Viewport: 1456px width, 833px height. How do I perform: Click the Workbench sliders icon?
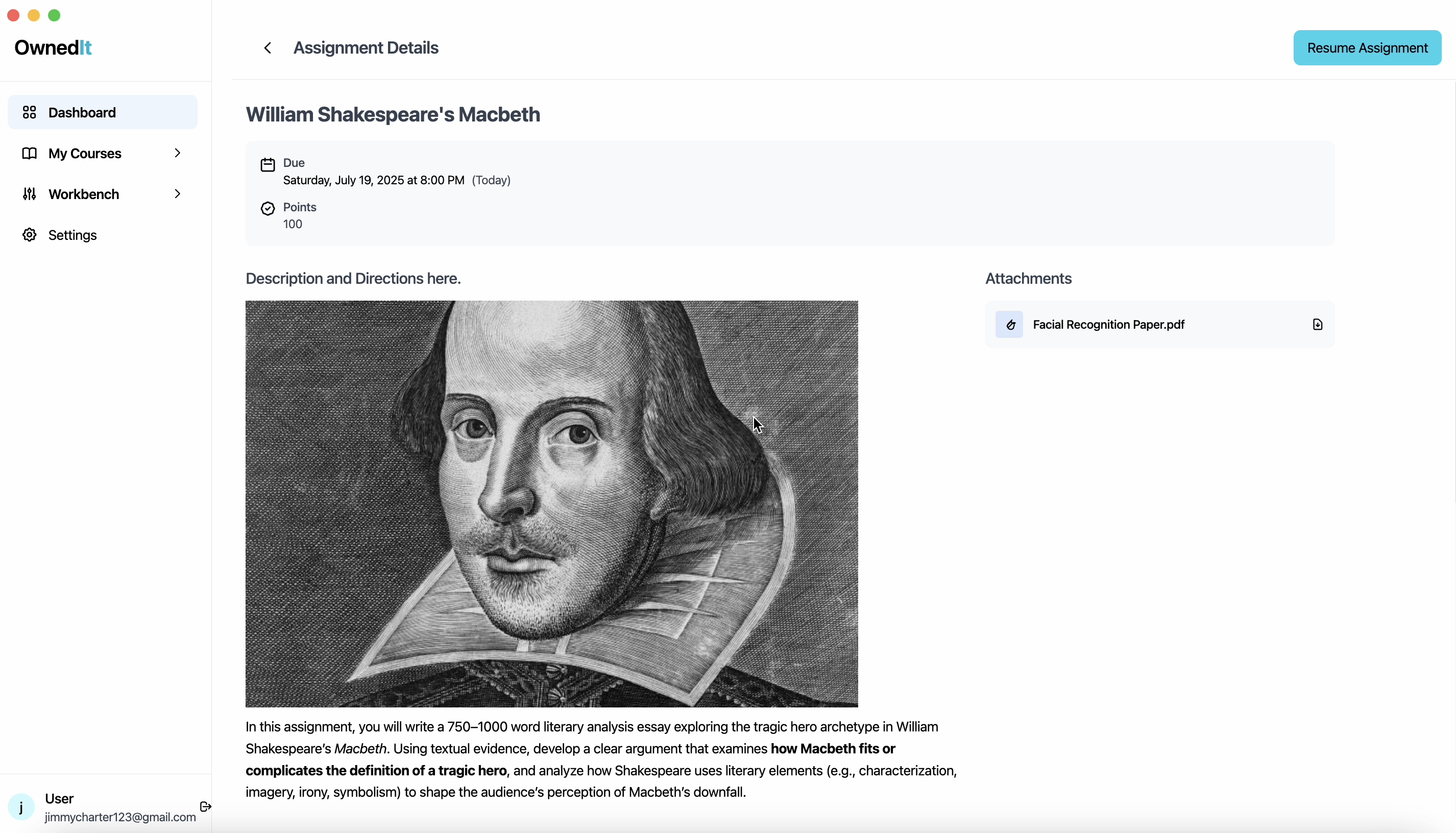coord(29,194)
